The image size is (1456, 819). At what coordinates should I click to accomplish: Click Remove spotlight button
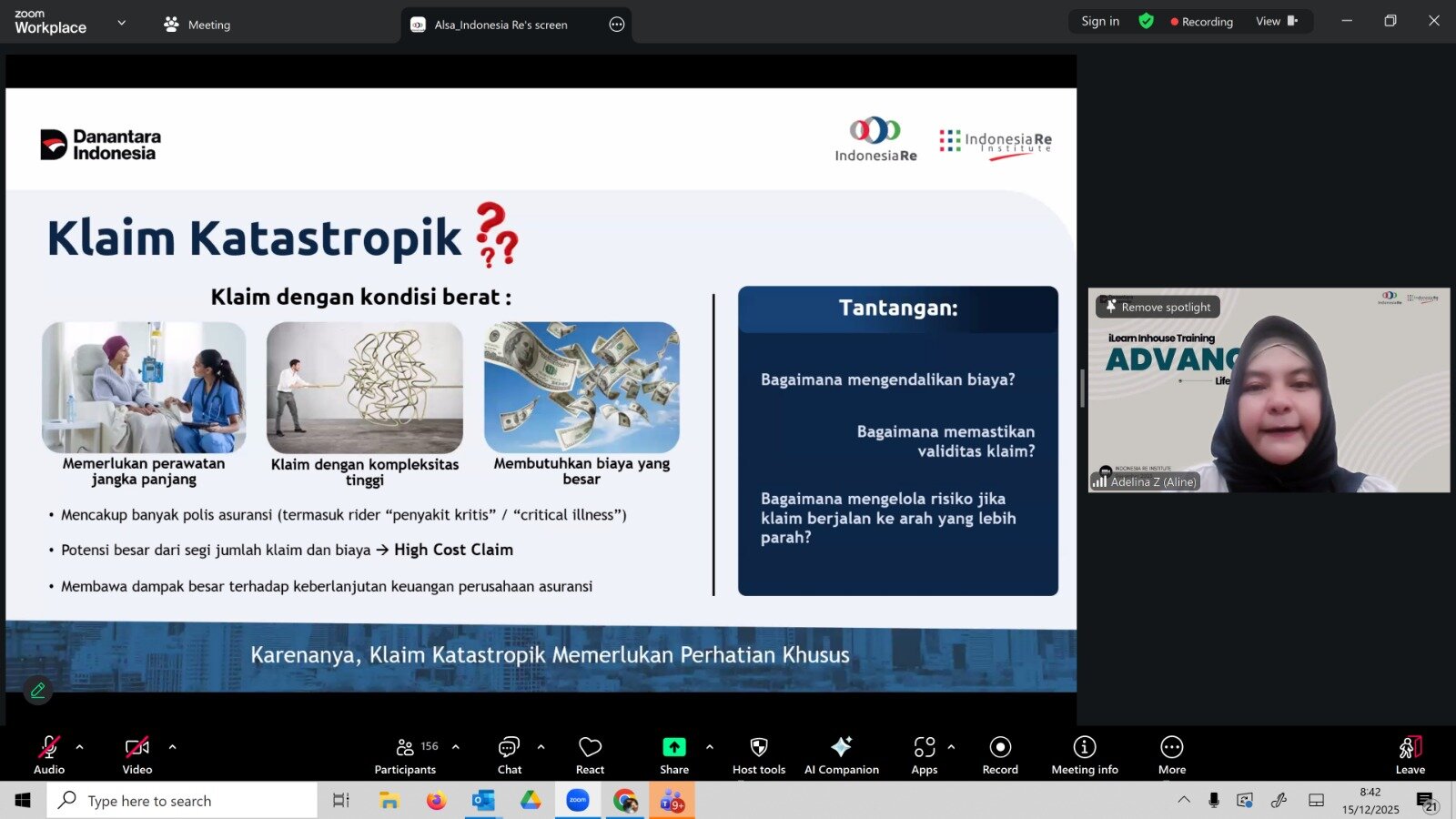pyautogui.click(x=1158, y=308)
